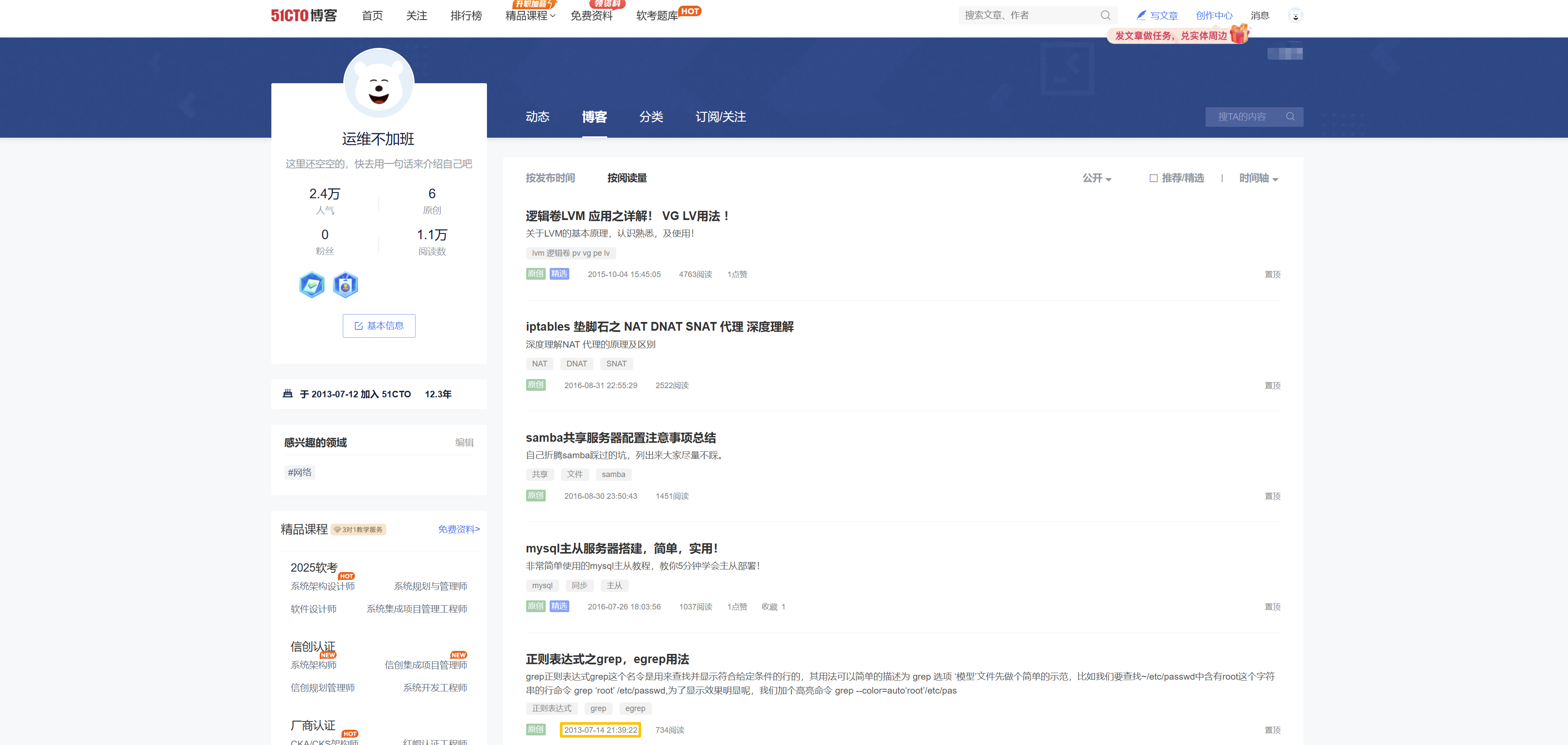Click the 51CTO博客 logo

tap(304, 16)
